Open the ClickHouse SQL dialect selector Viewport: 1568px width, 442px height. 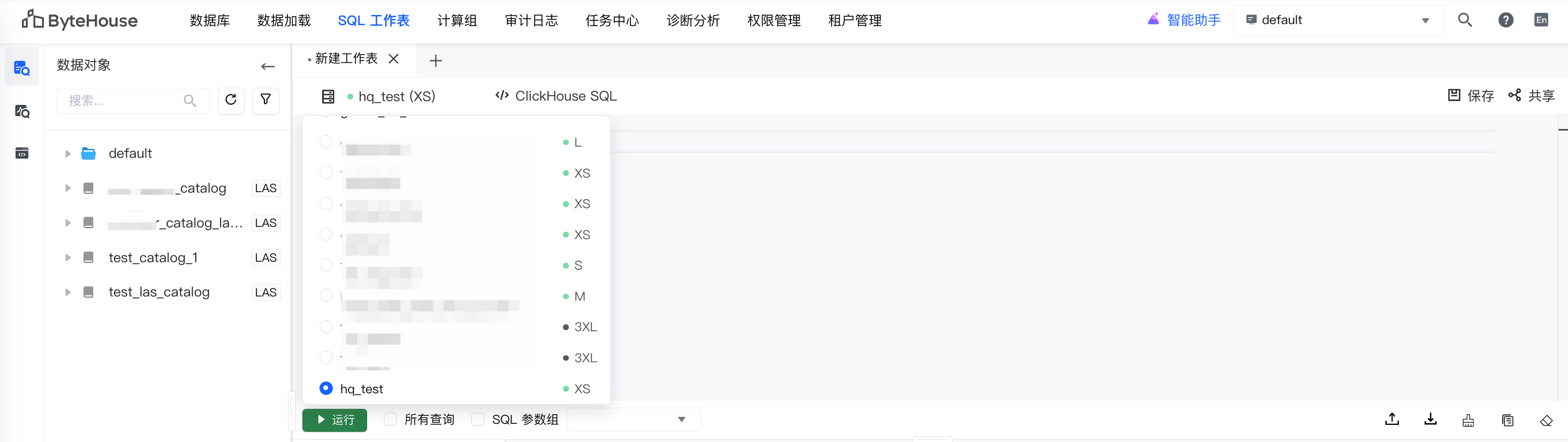coord(555,96)
